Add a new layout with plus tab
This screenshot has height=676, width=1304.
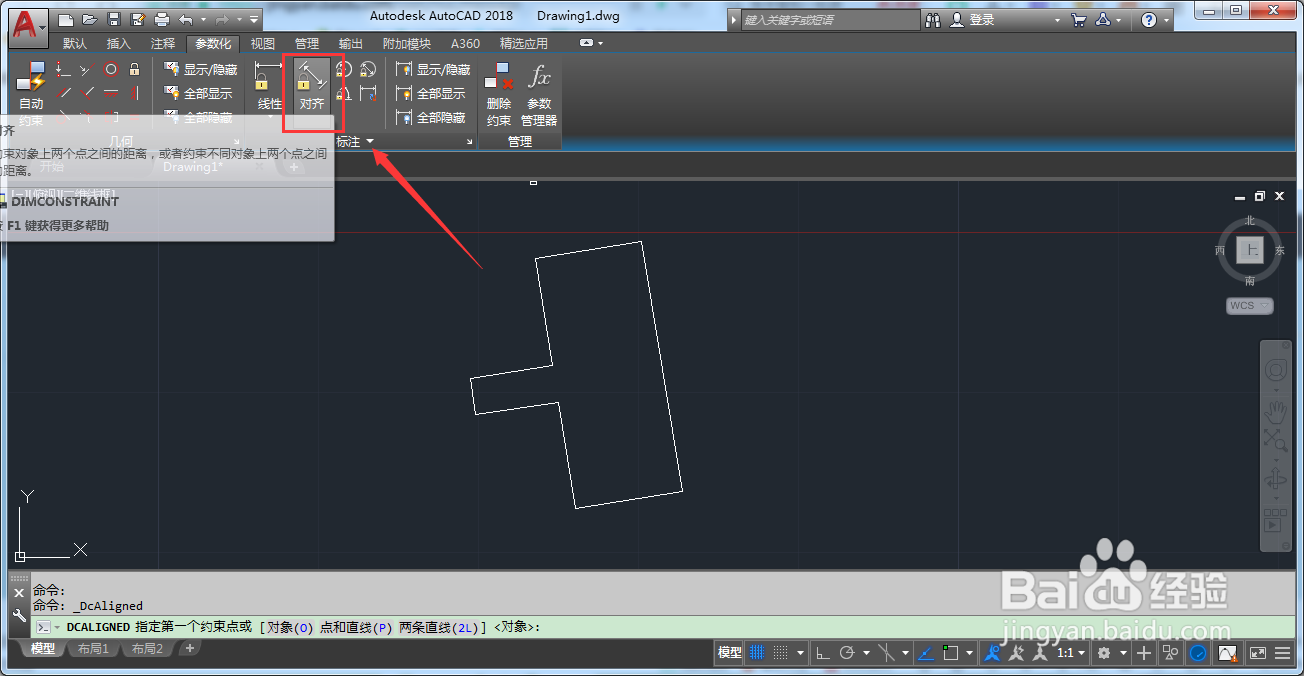189,648
